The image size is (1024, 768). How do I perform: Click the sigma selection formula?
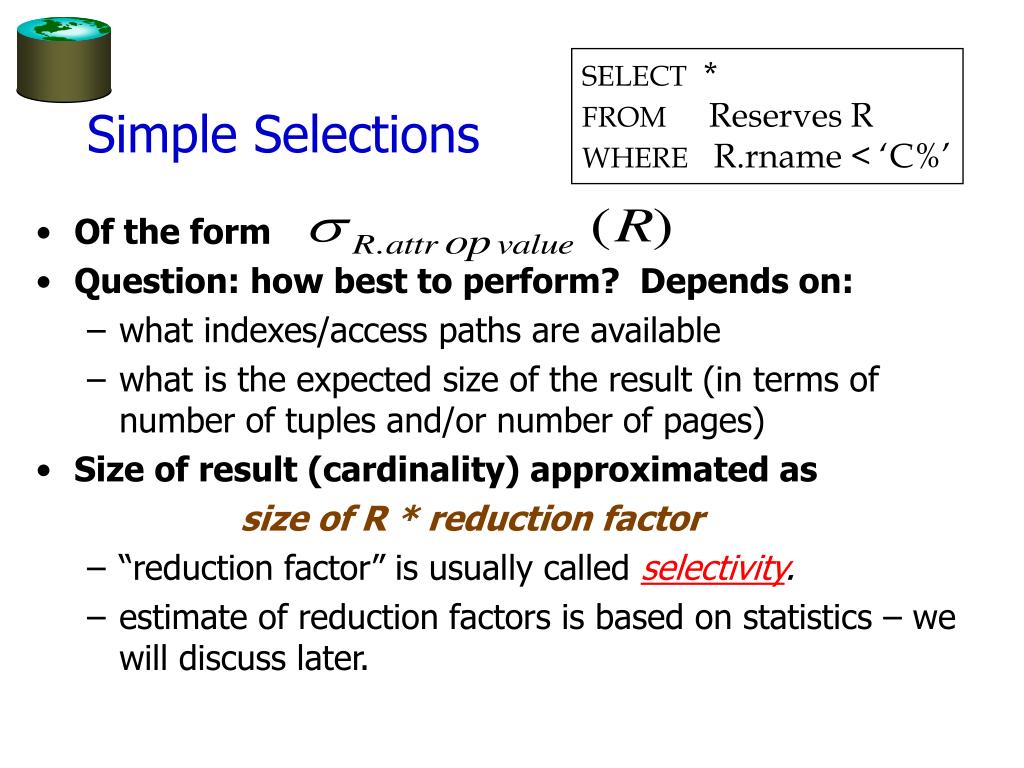pos(490,233)
